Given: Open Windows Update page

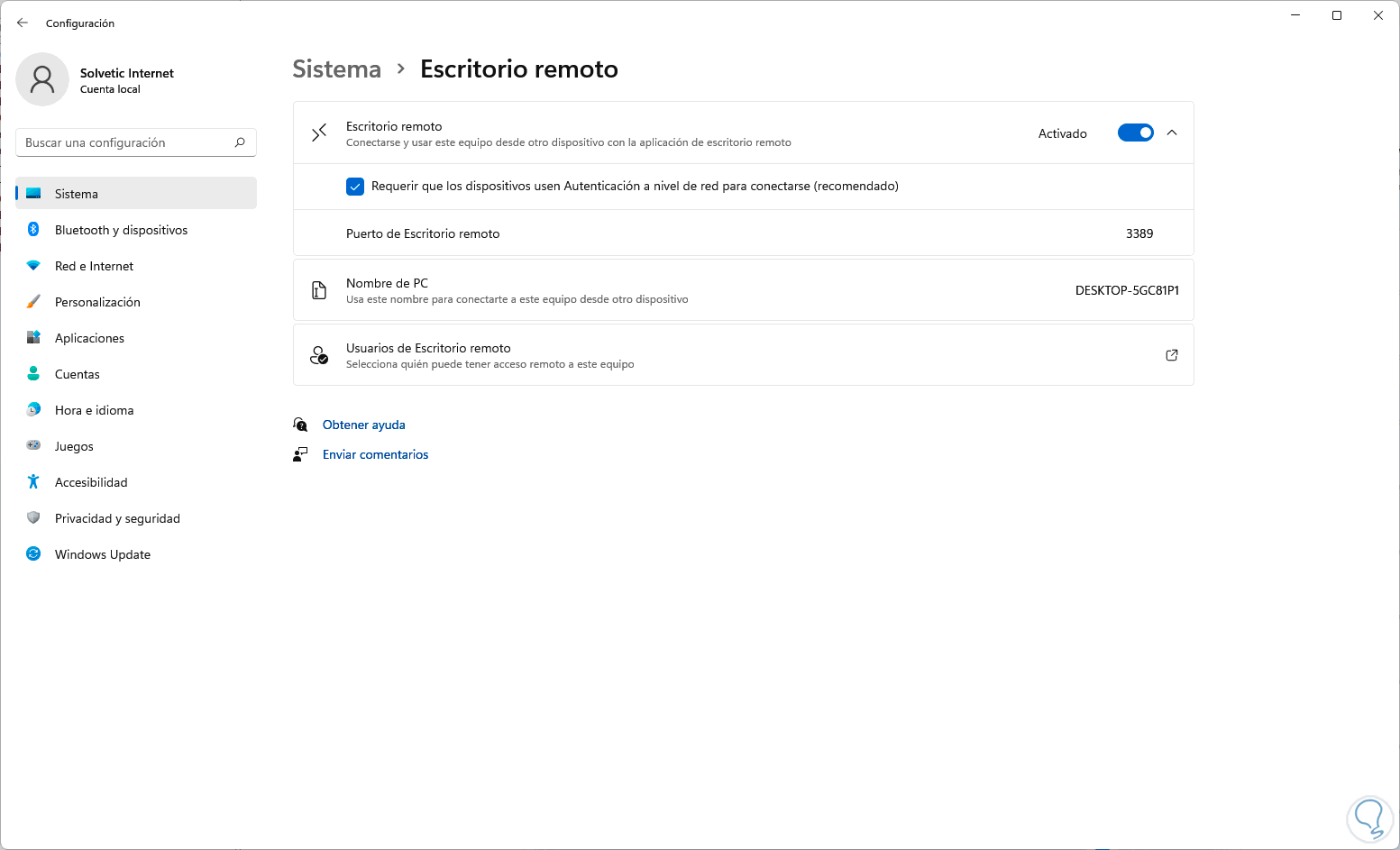Looking at the screenshot, I should pos(102,554).
